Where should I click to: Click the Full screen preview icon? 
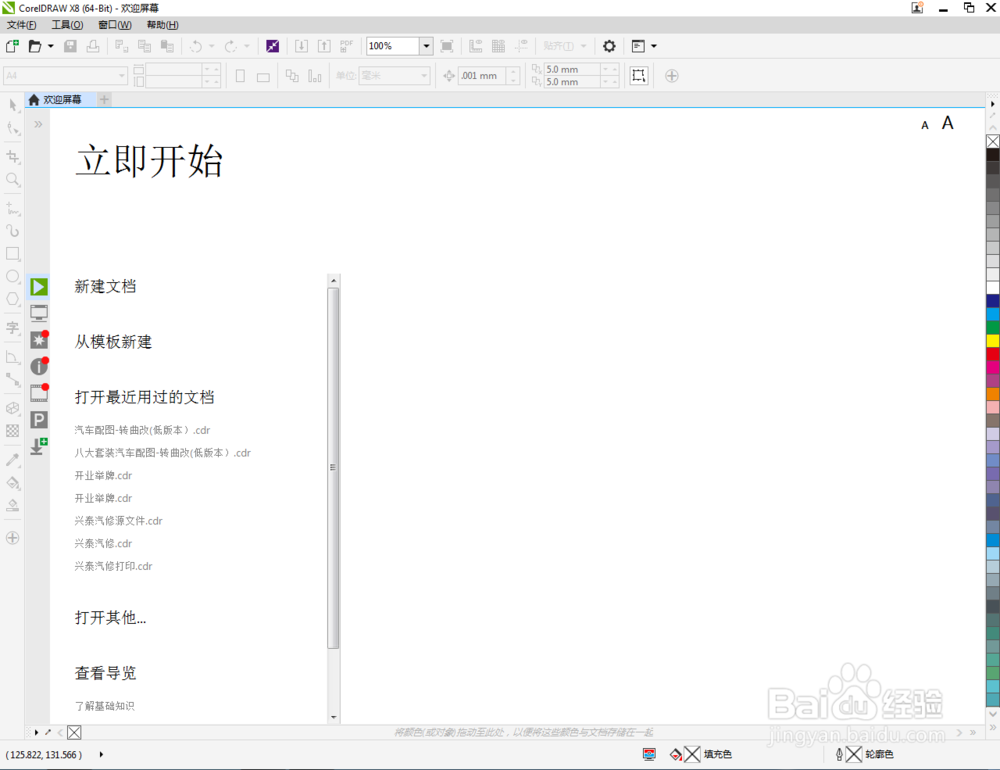click(447, 46)
